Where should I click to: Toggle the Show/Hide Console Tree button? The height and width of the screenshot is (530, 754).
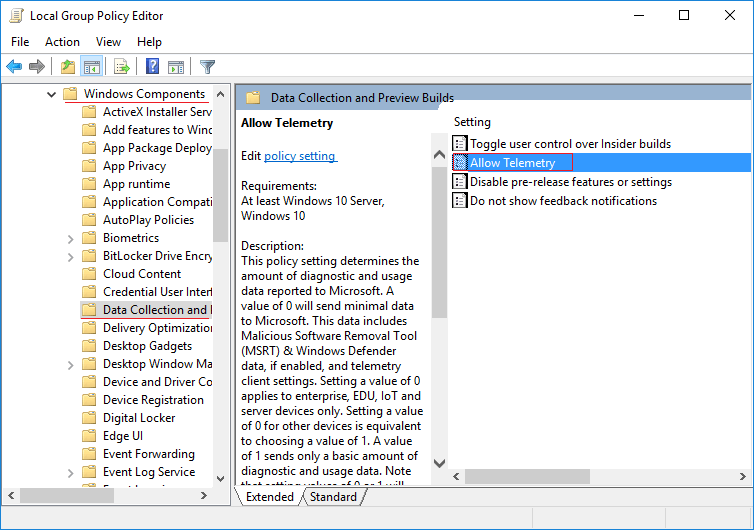[x=91, y=67]
